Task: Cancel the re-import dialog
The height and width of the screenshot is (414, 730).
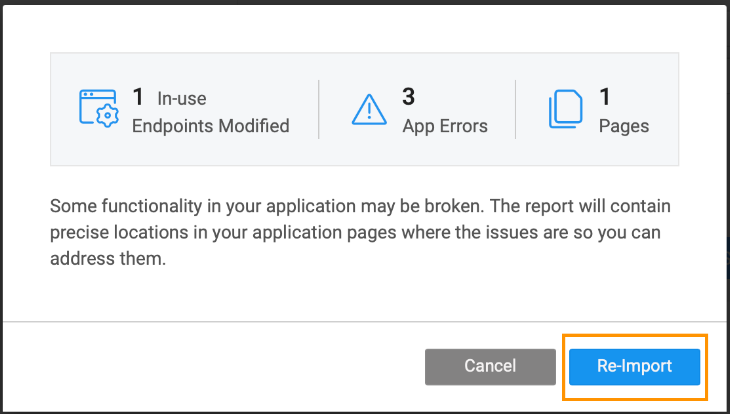Action: (490, 366)
